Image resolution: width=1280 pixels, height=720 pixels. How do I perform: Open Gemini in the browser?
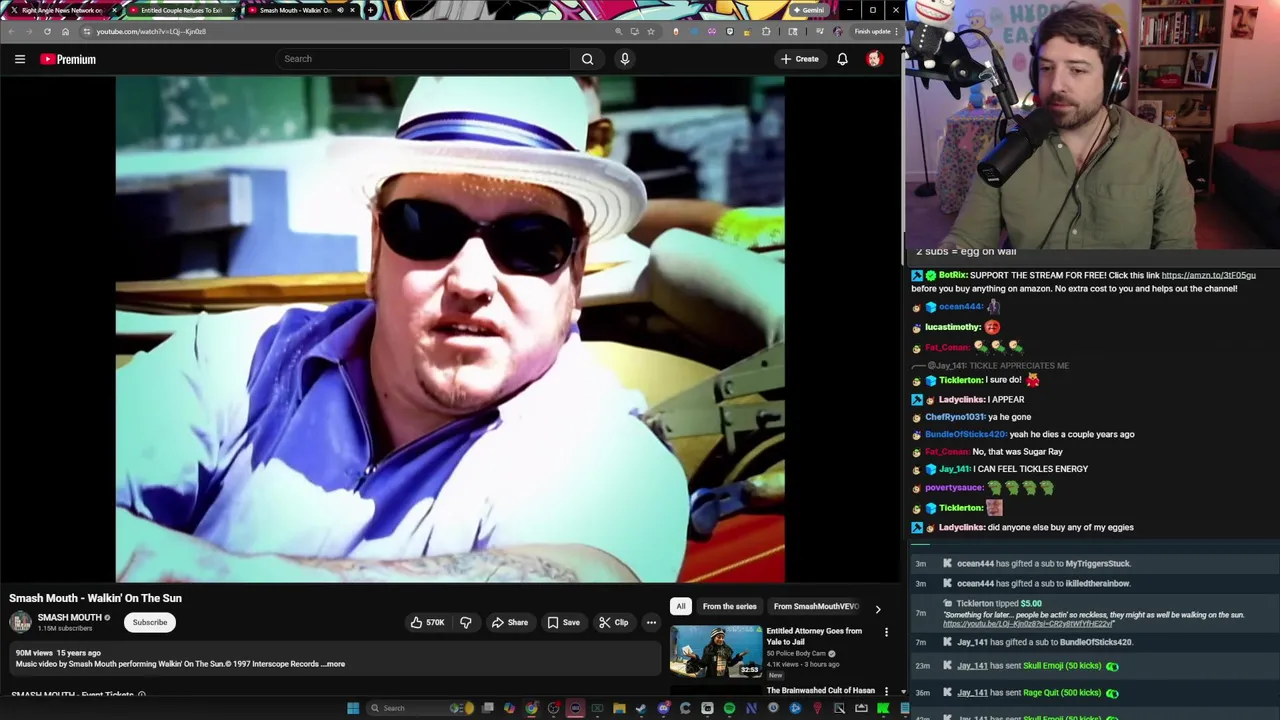click(x=808, y=10)
